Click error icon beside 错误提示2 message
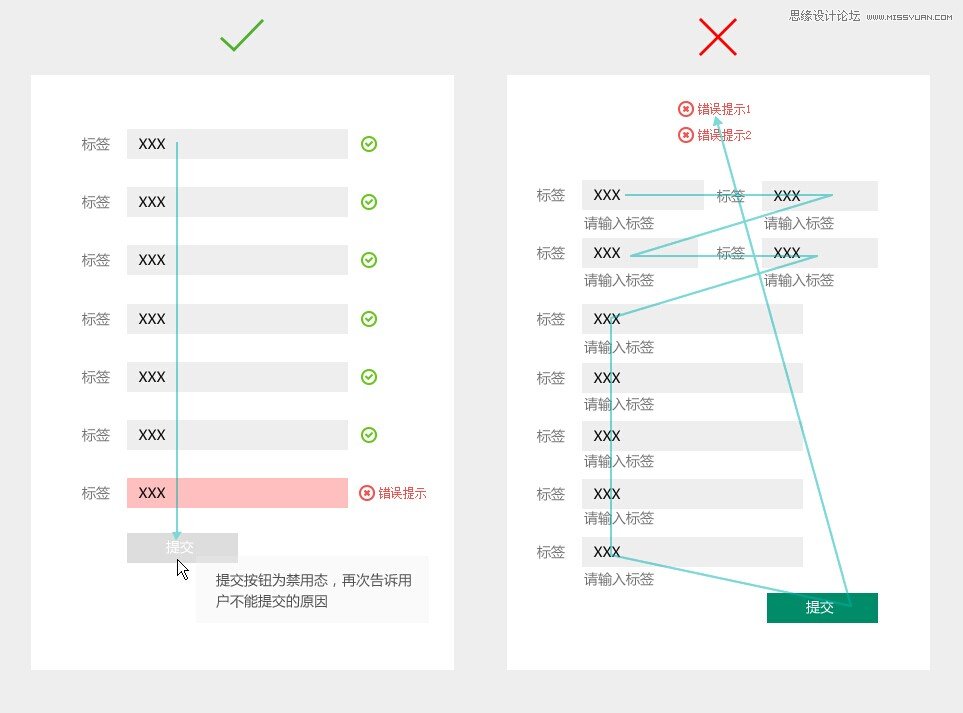Image resolution: width=963 pixels, height=713 pixels. pyautogui.click(x=685, y=135)
